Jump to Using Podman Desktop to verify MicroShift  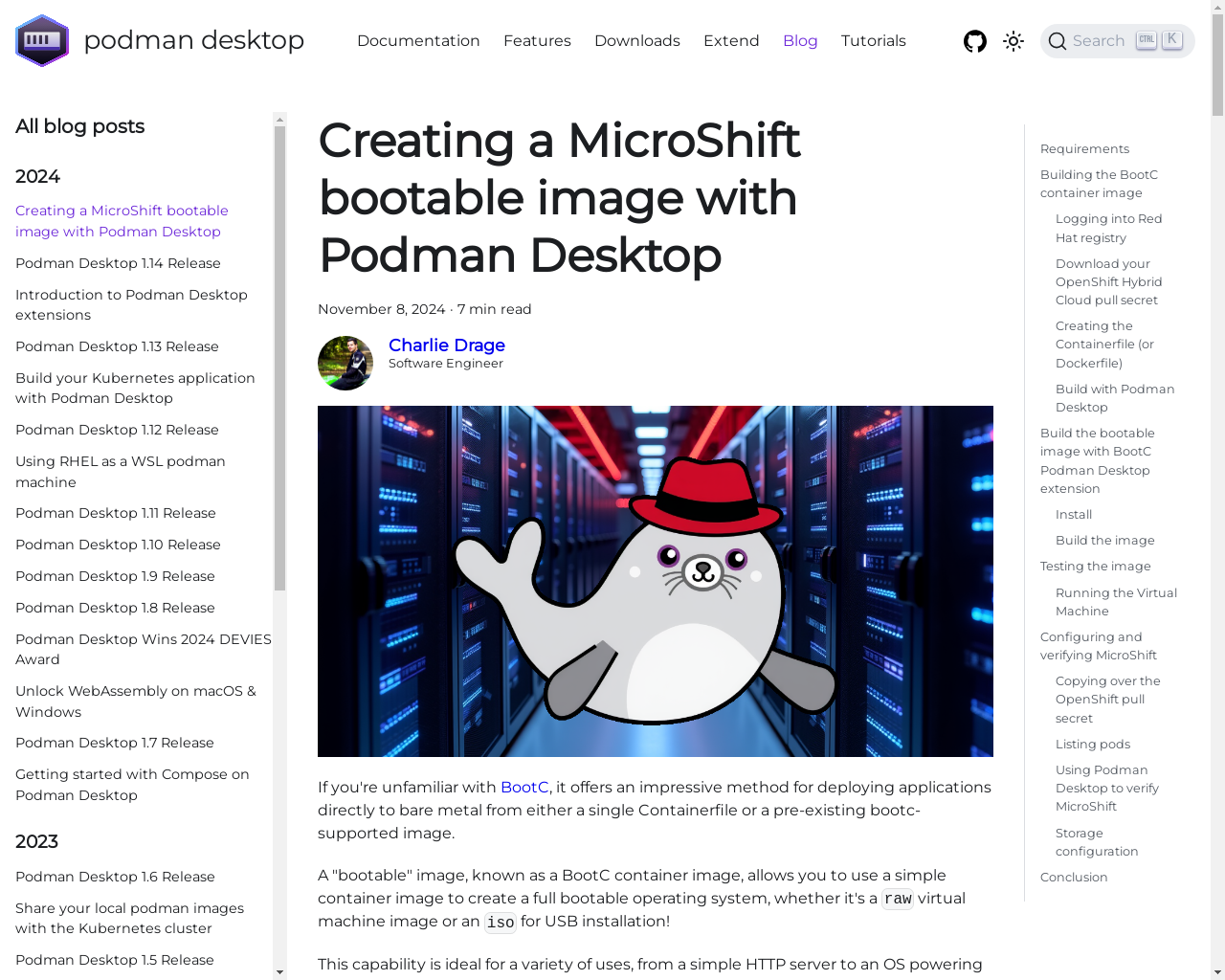tap(1107, 788)
